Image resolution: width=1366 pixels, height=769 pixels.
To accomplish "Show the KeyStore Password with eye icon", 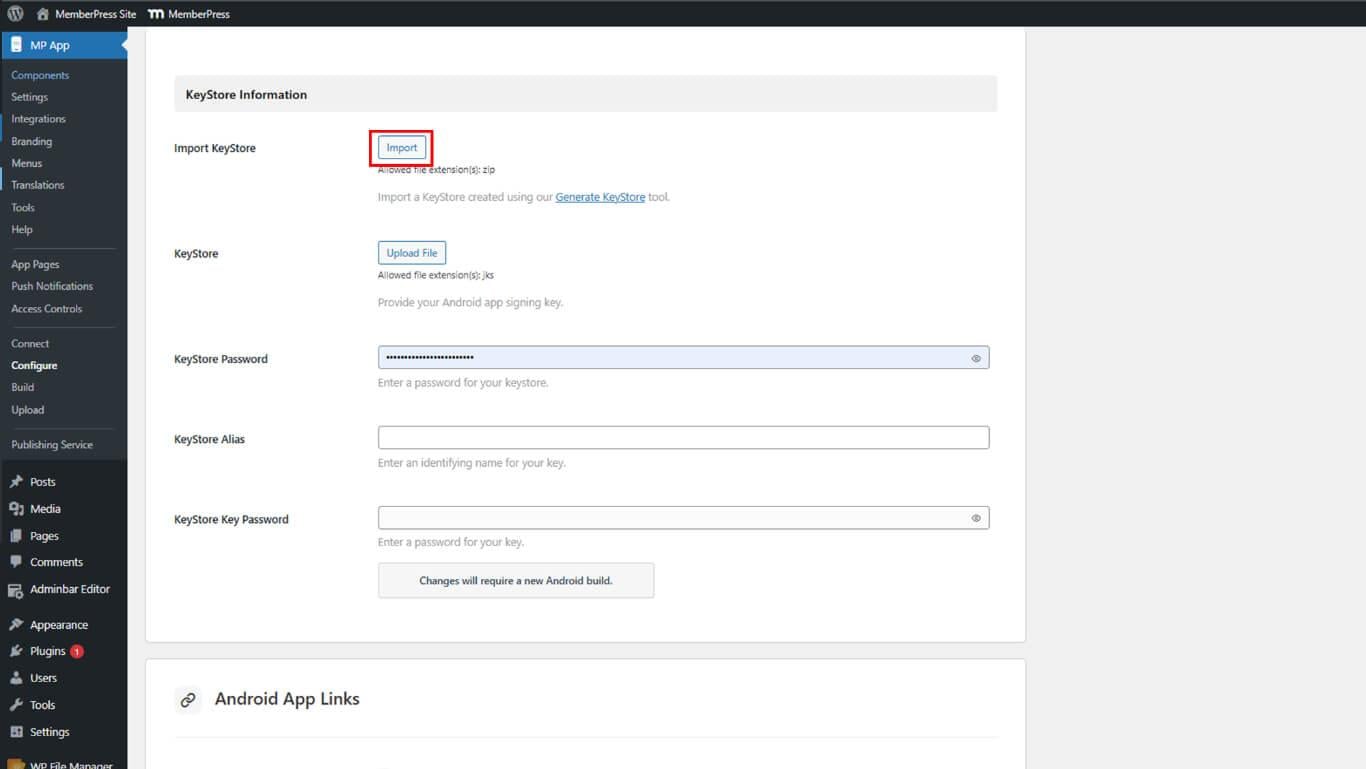I will pyautogui.click(x=976, y=358).
